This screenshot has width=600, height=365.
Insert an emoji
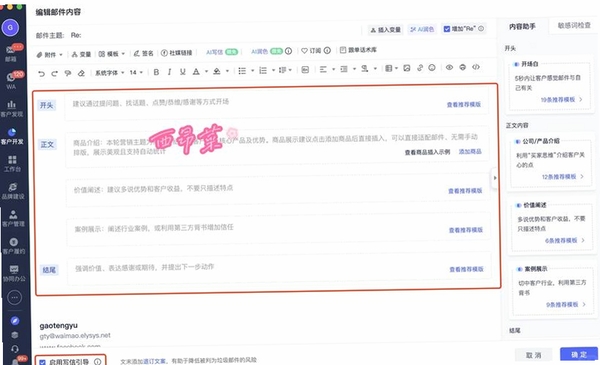(x=432, y=68)
